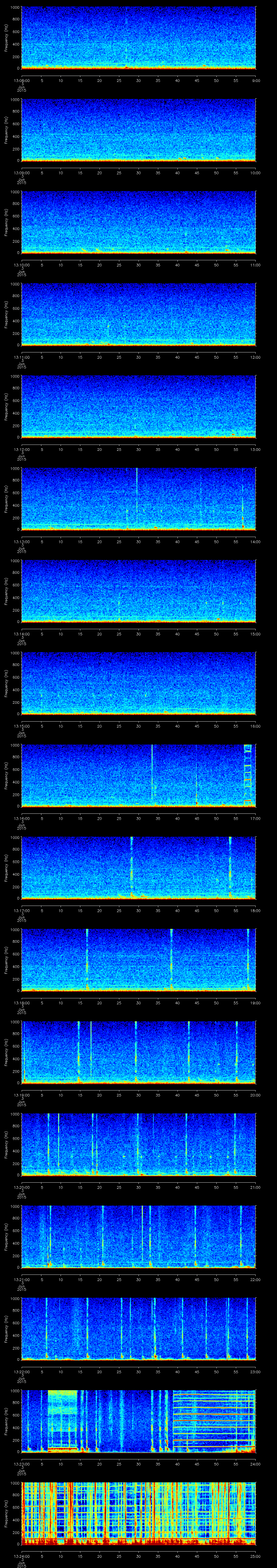Click the 13:23:00 start time label
Image resolution: width=277 pixels, height=1568 pixels.
coord(21,1463)
